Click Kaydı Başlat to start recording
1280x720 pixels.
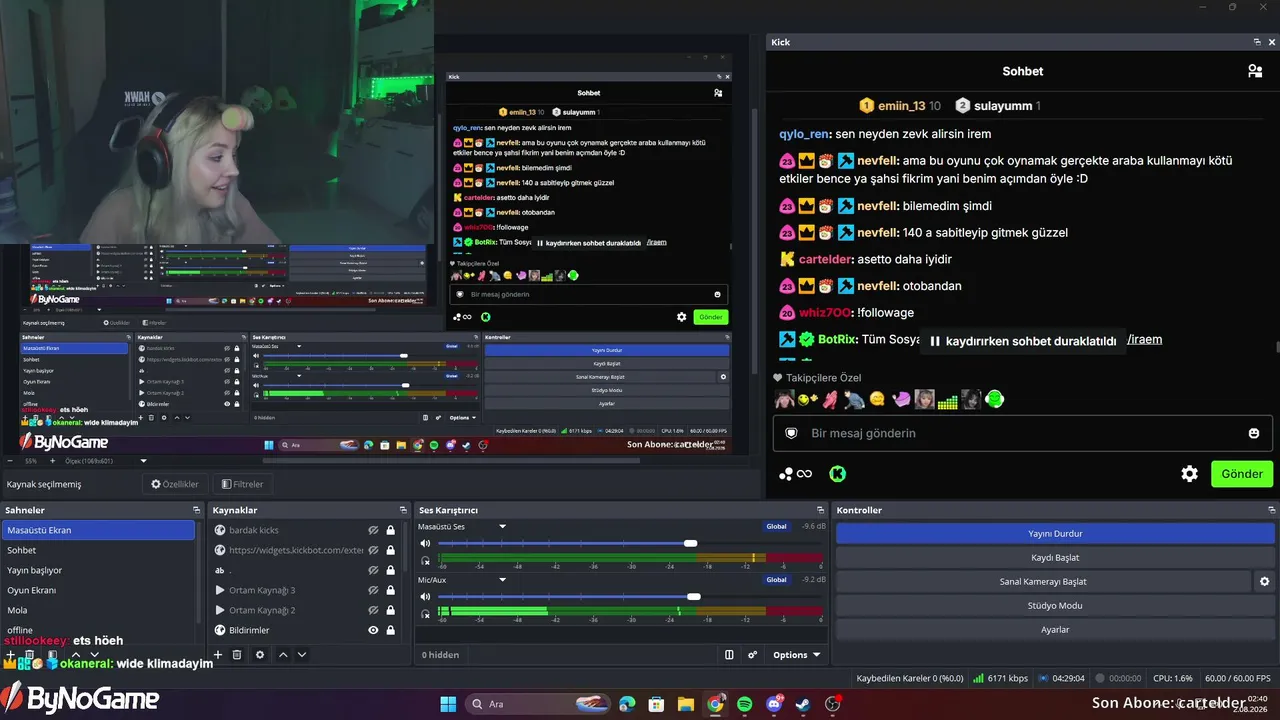tap(1055, 557)
